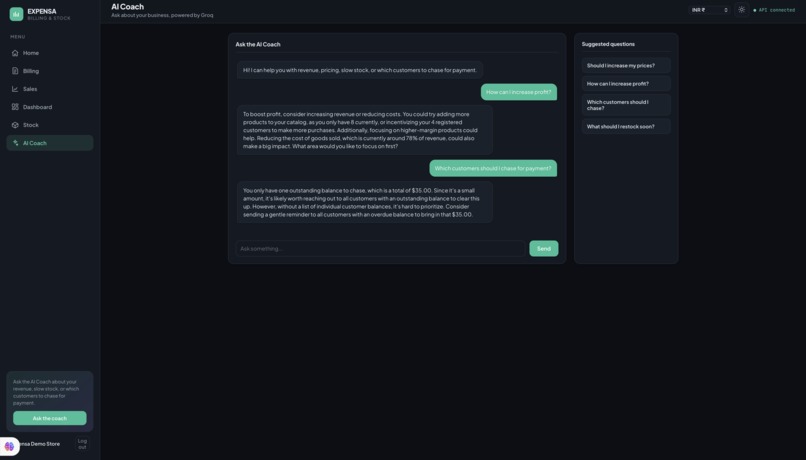Click the 'AI Coach' page title
Screen dimensions: 806x460
(127, 7)
